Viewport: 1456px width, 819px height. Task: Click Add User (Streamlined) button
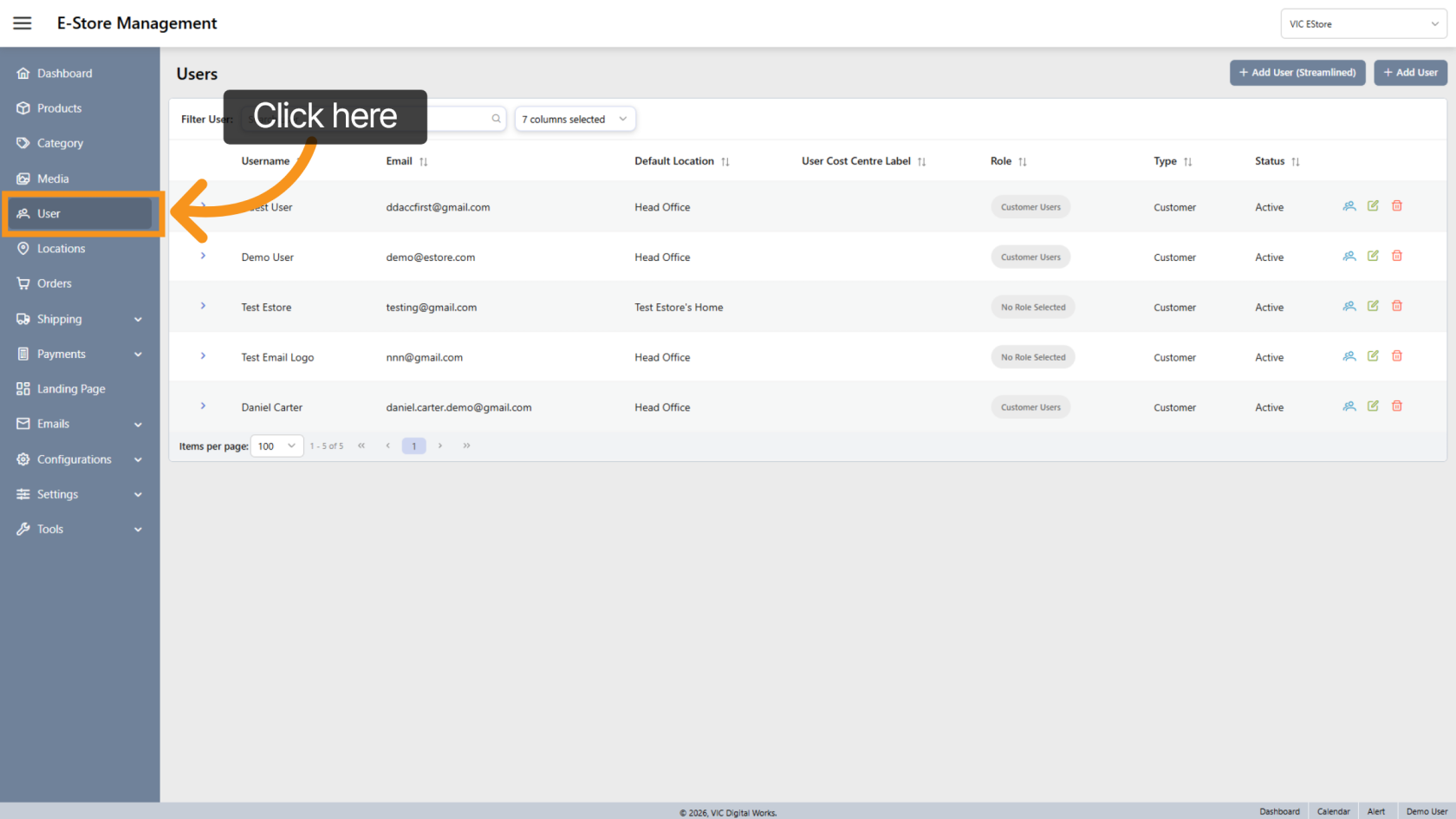click(x=1297, y=73)
